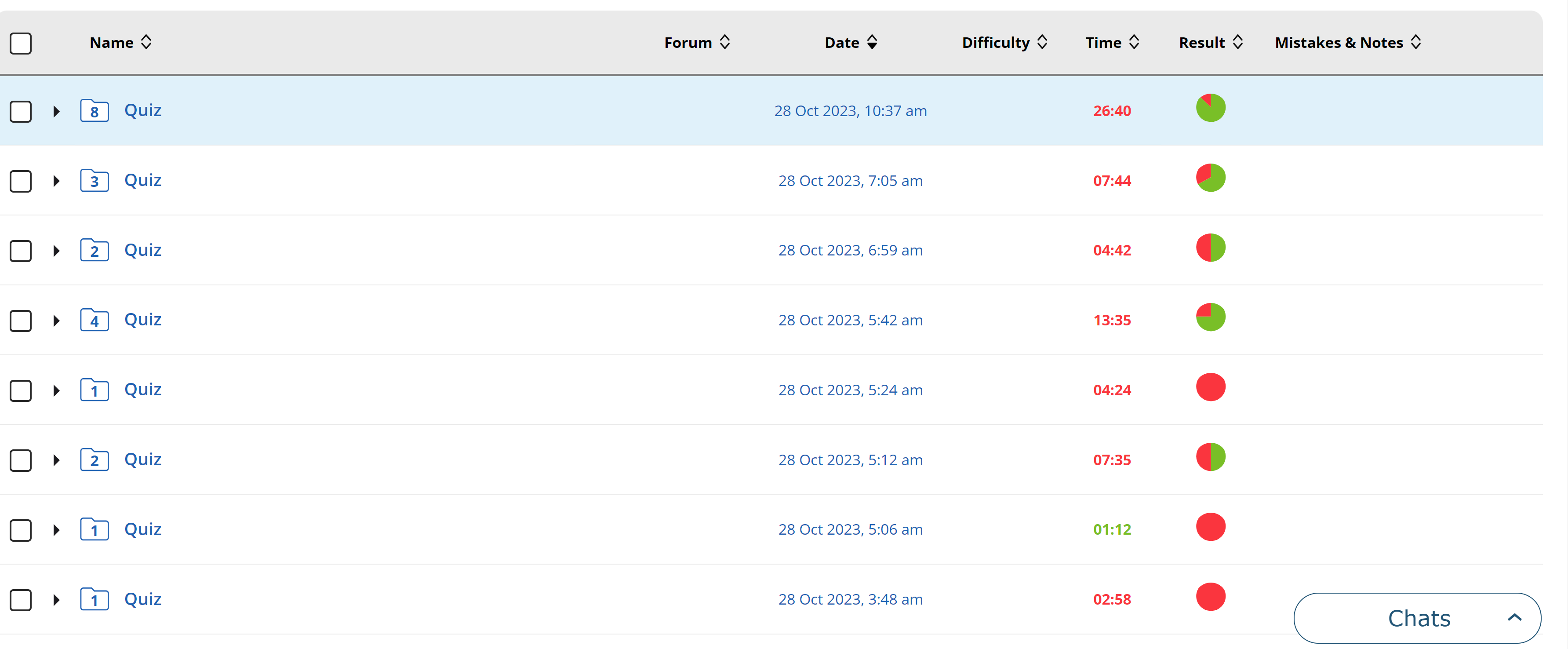
Task: Click the folder icon numbered 4
Action: click(x=95, y=320)
